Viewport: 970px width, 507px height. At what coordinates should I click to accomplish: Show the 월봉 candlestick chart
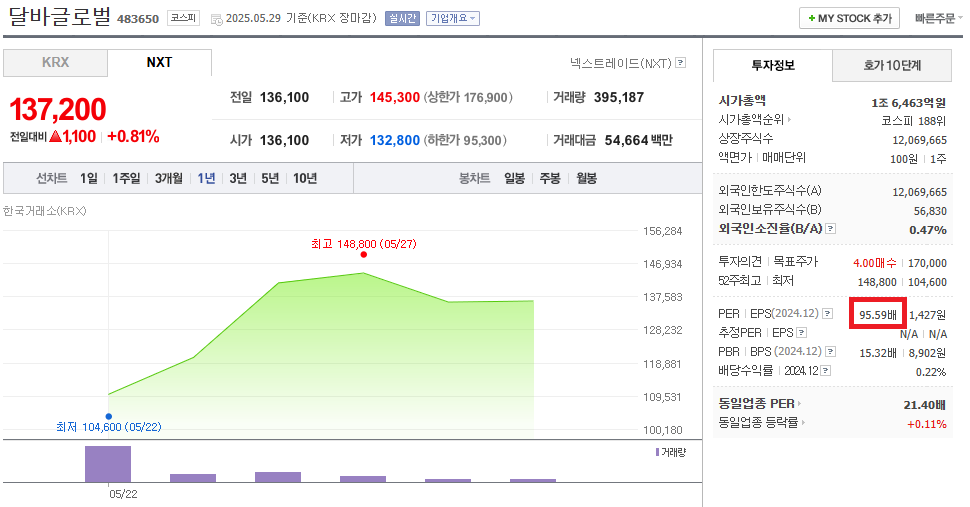[x=586, y=178]
